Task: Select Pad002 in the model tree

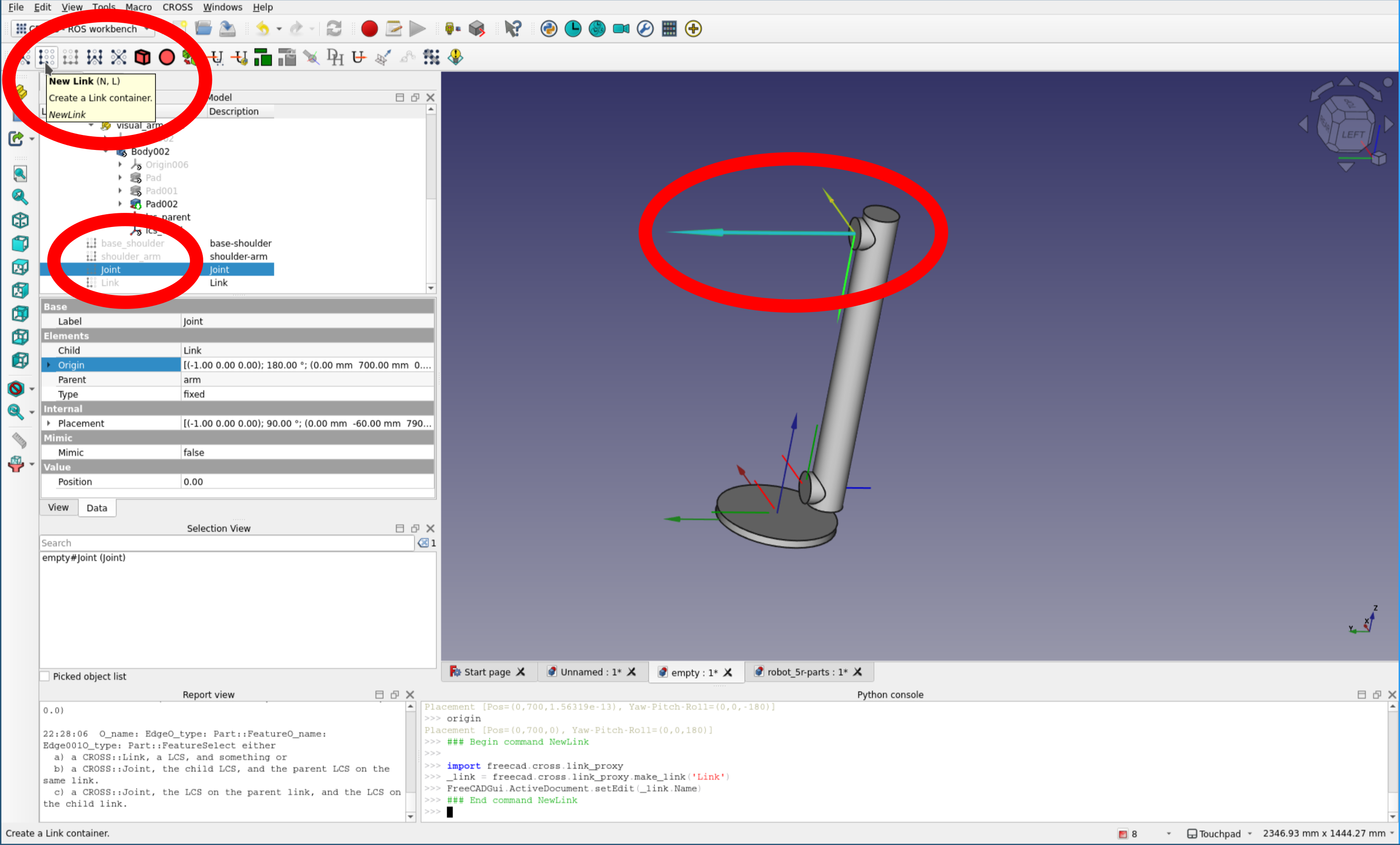Action: pyautogui.click(x=161, y=203)
